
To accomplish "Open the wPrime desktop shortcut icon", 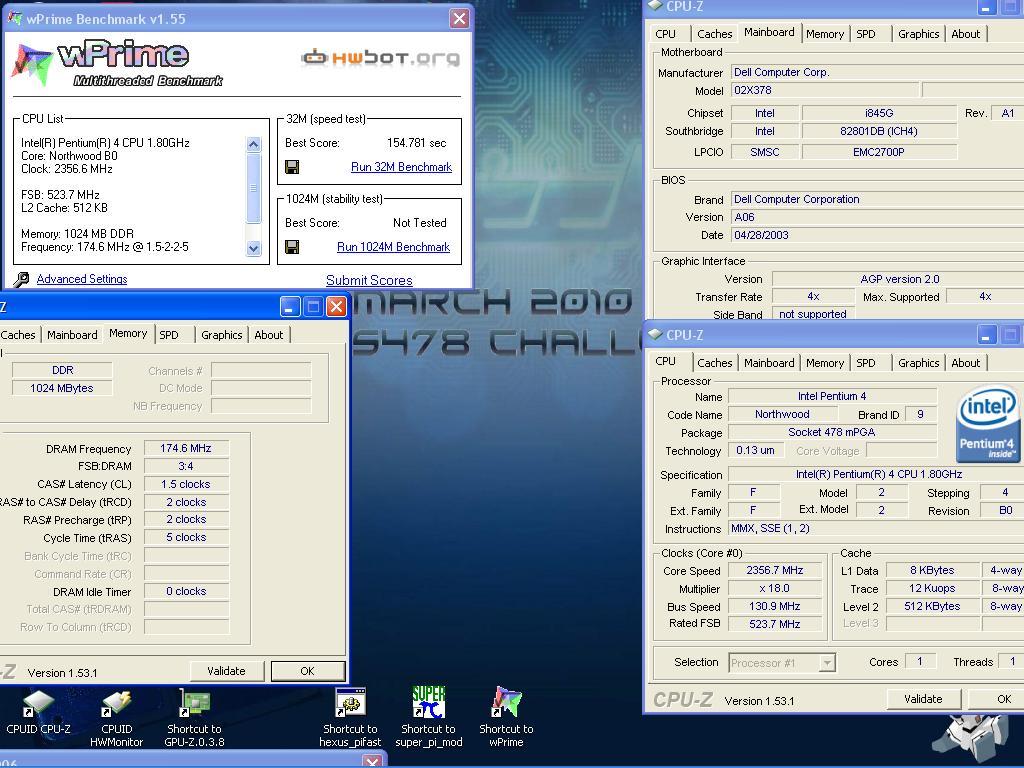I will [506, 718].
